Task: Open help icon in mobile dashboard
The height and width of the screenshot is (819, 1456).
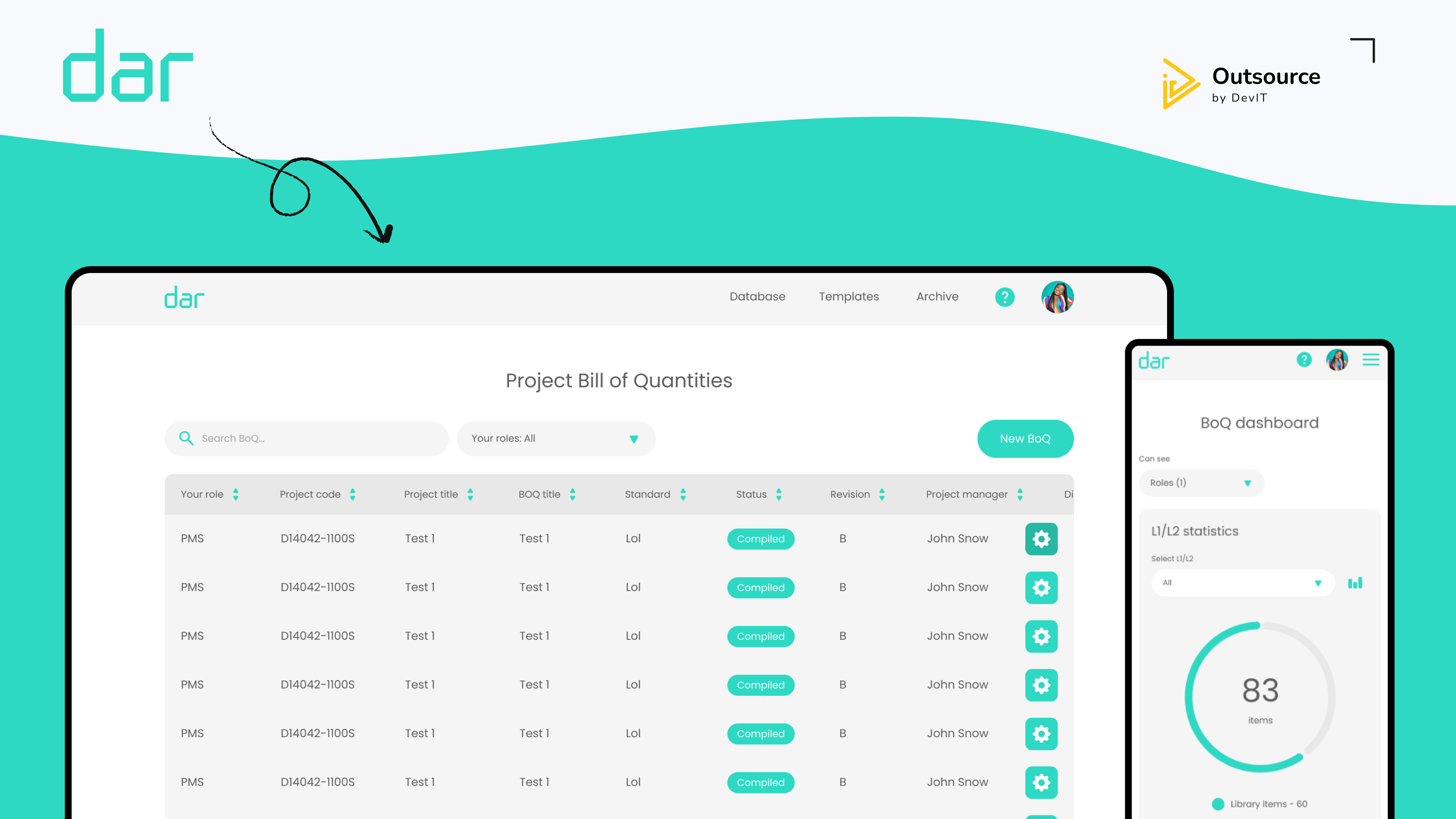Action: coord(1304,359)
